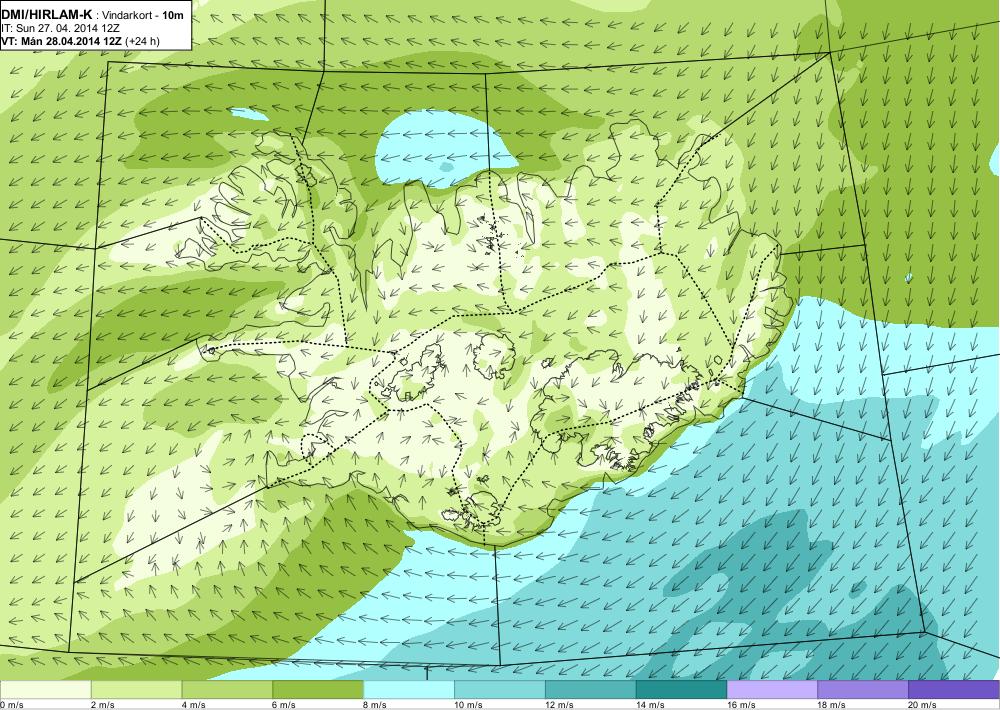Click the 18–20 m/s purple legend swatch

point(863,690)
